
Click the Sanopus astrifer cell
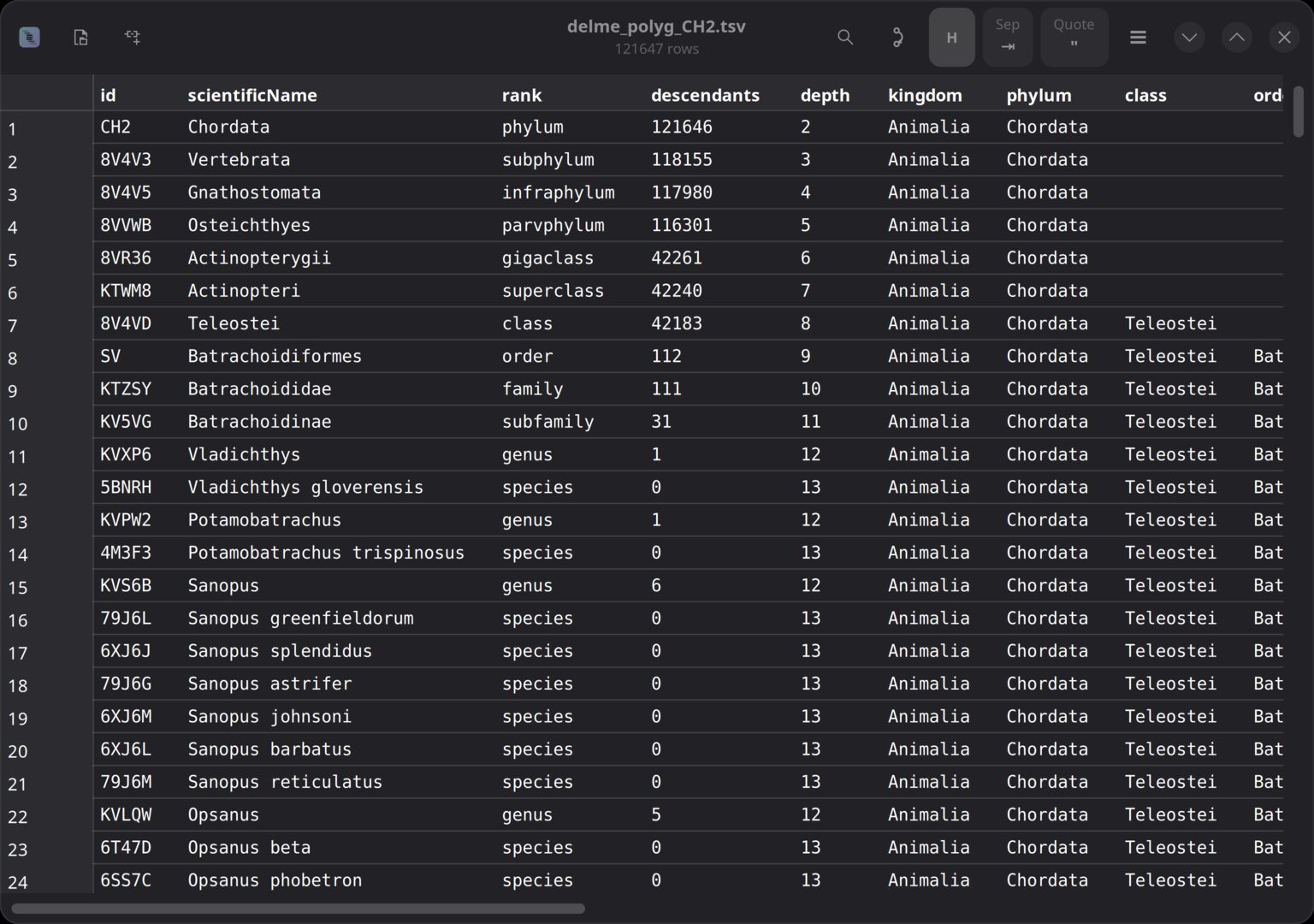(x=269, y=684)
